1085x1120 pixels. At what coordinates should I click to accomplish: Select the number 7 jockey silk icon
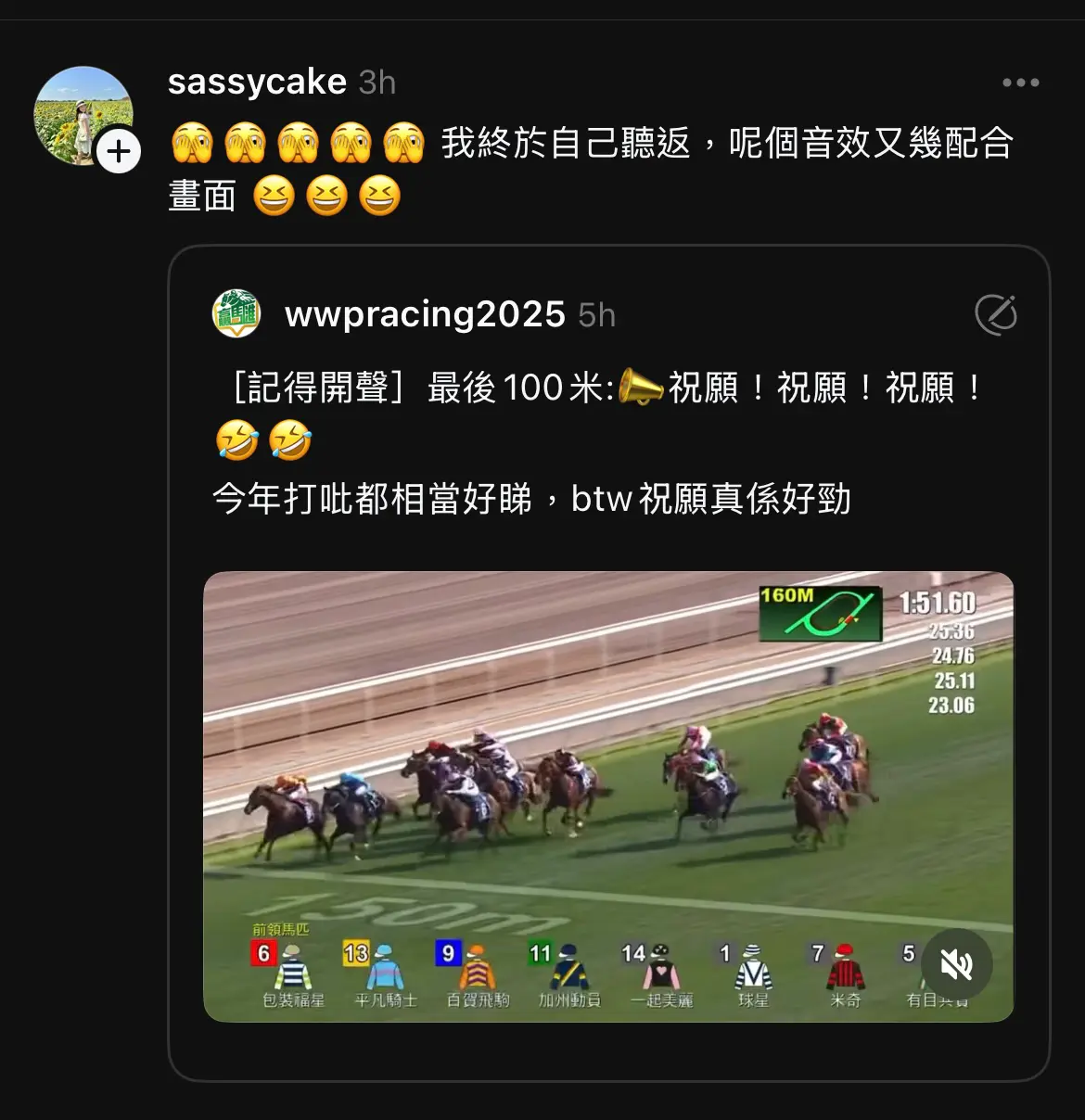coord(845,967)
